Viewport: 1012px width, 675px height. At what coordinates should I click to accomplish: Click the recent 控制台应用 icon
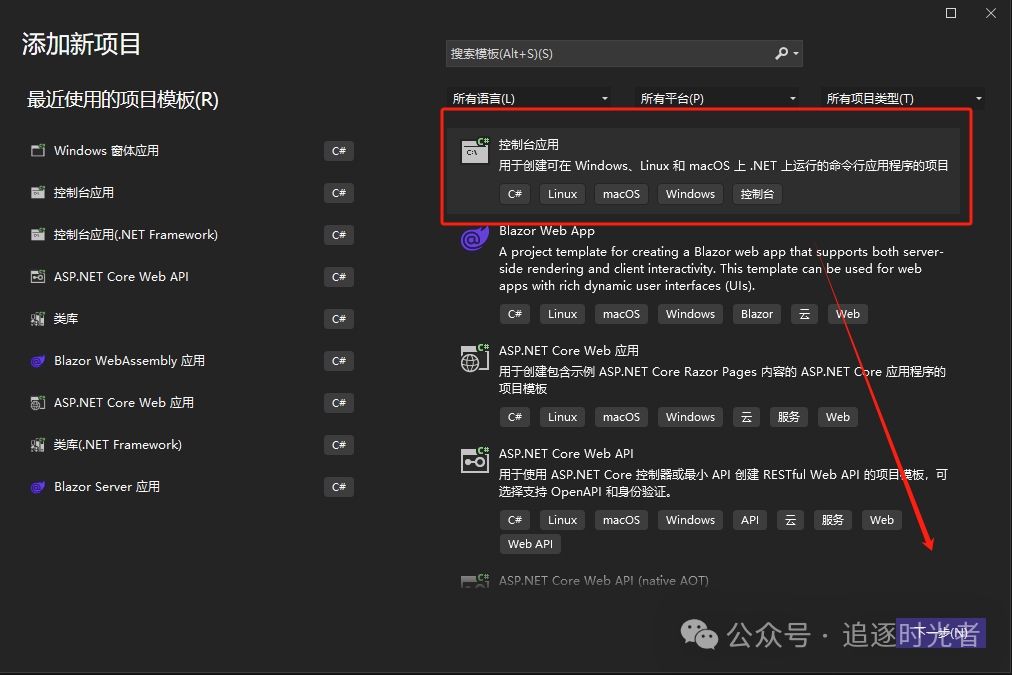pos(38,192)
